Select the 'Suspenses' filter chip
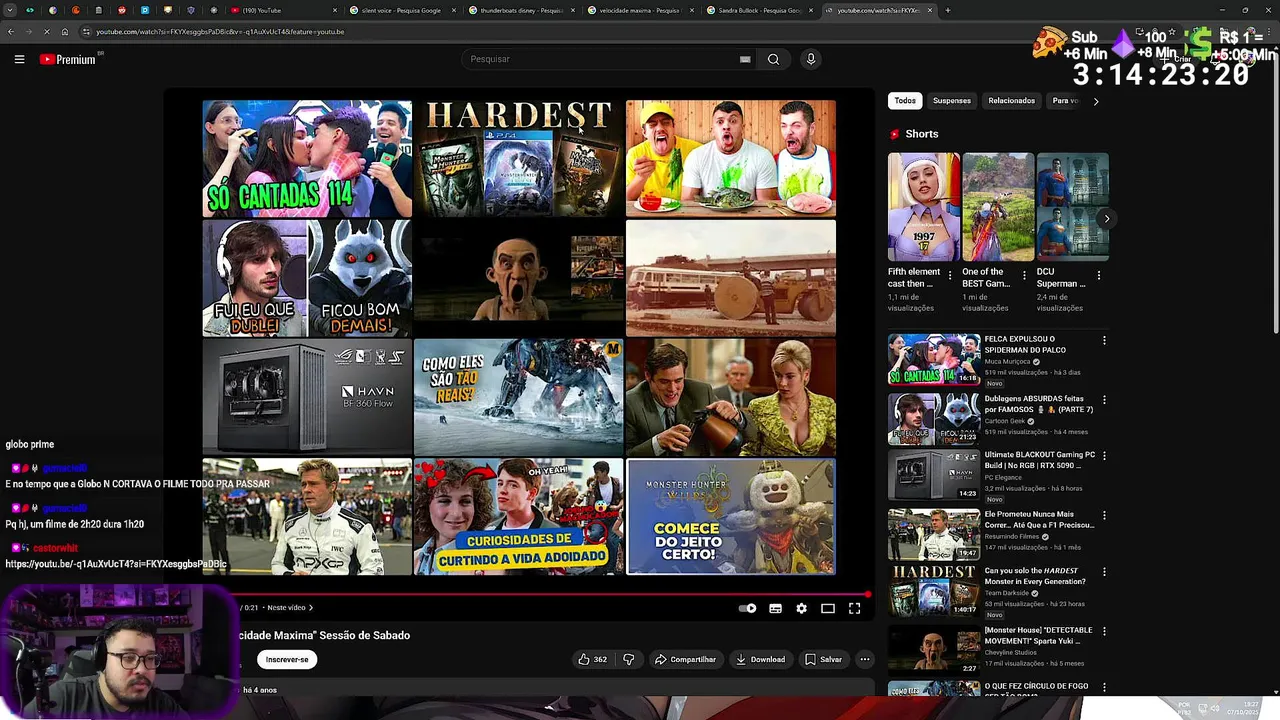This screenshot has height=720, width=1280. click(952, 101)
